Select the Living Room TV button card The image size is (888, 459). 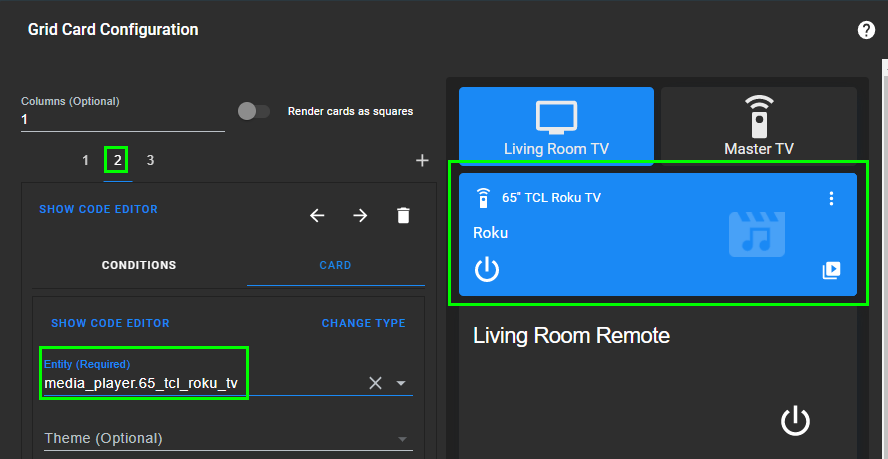point(556,126)
